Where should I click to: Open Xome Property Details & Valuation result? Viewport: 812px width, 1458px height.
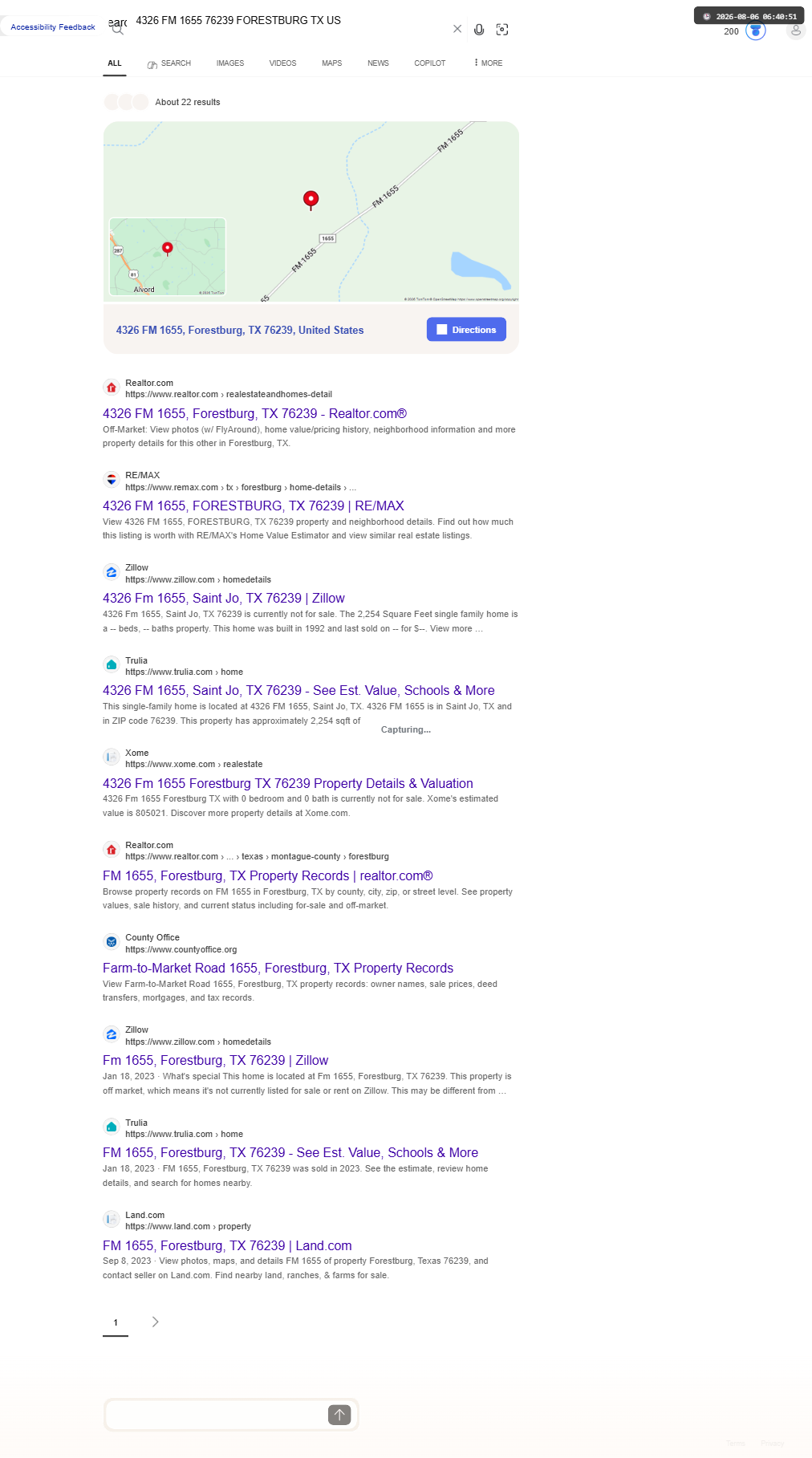tap(288, 784)
